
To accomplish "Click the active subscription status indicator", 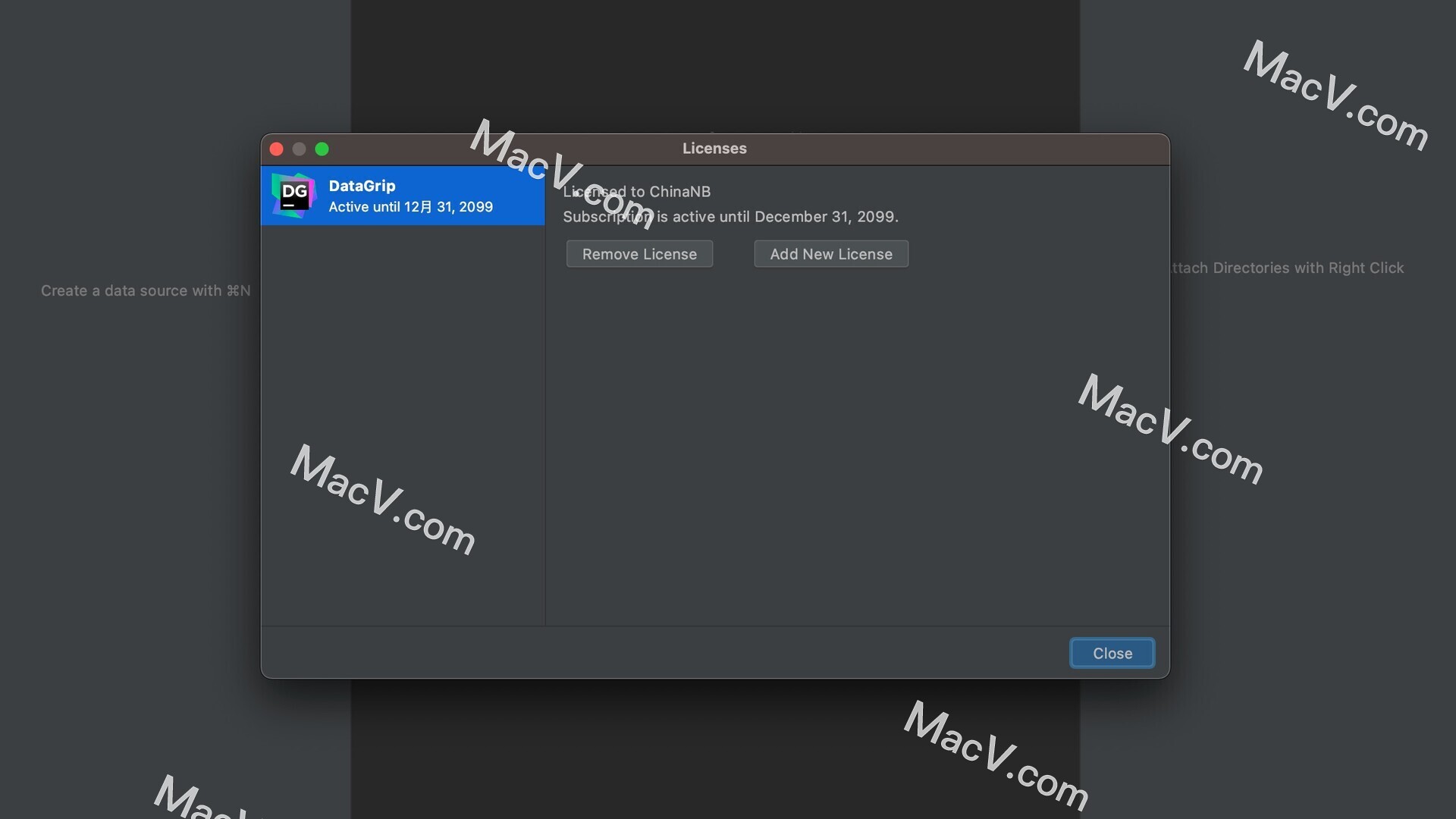I will click(x=411, y=207).
